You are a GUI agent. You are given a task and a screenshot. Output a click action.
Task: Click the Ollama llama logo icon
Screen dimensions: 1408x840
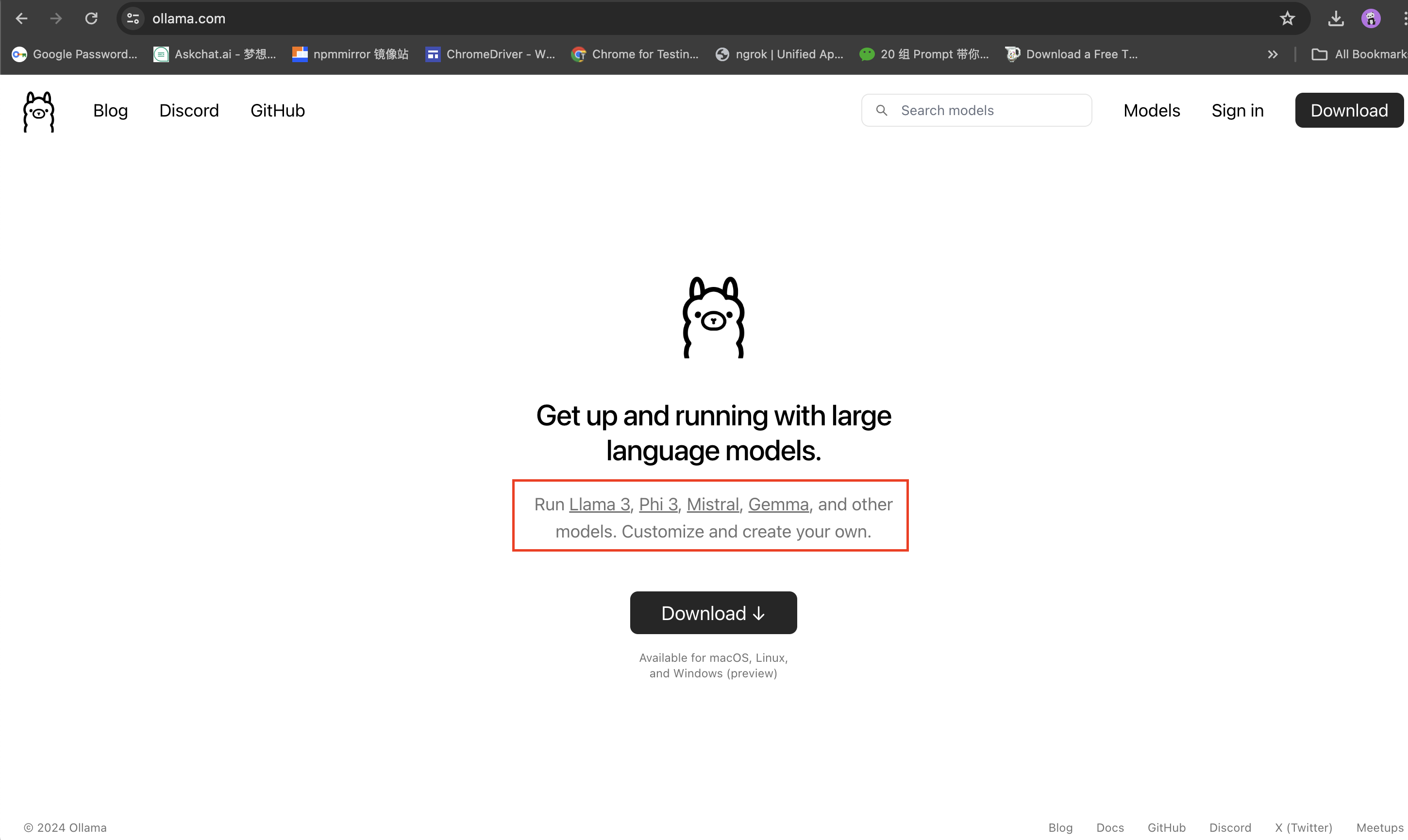[38, 110]
